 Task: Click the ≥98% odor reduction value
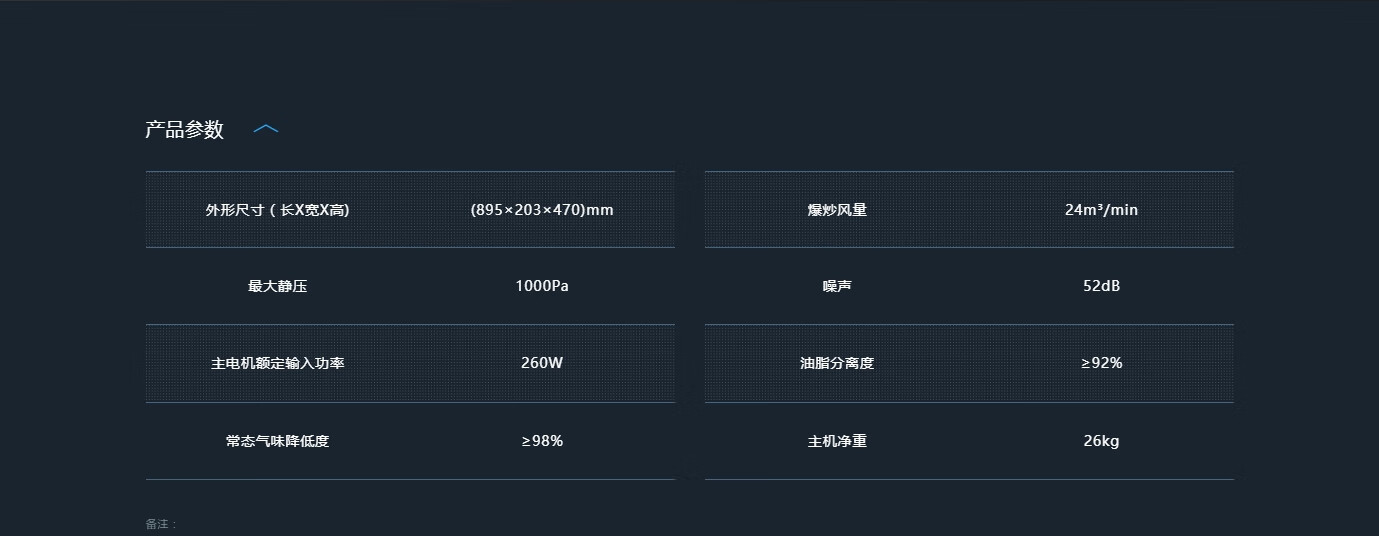coord(542,441)
